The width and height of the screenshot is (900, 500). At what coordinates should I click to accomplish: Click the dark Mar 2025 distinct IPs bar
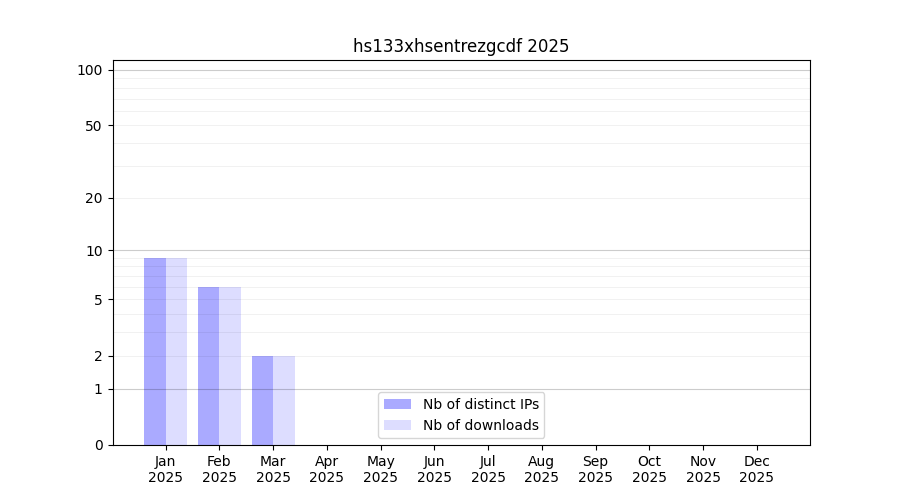point(262,400)
